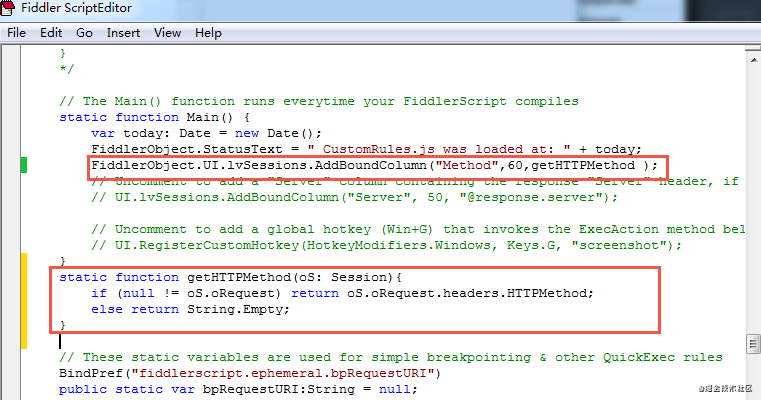Click the commented UI.lvSessions.AddBoundColumn("Server") line

(354, 198)
